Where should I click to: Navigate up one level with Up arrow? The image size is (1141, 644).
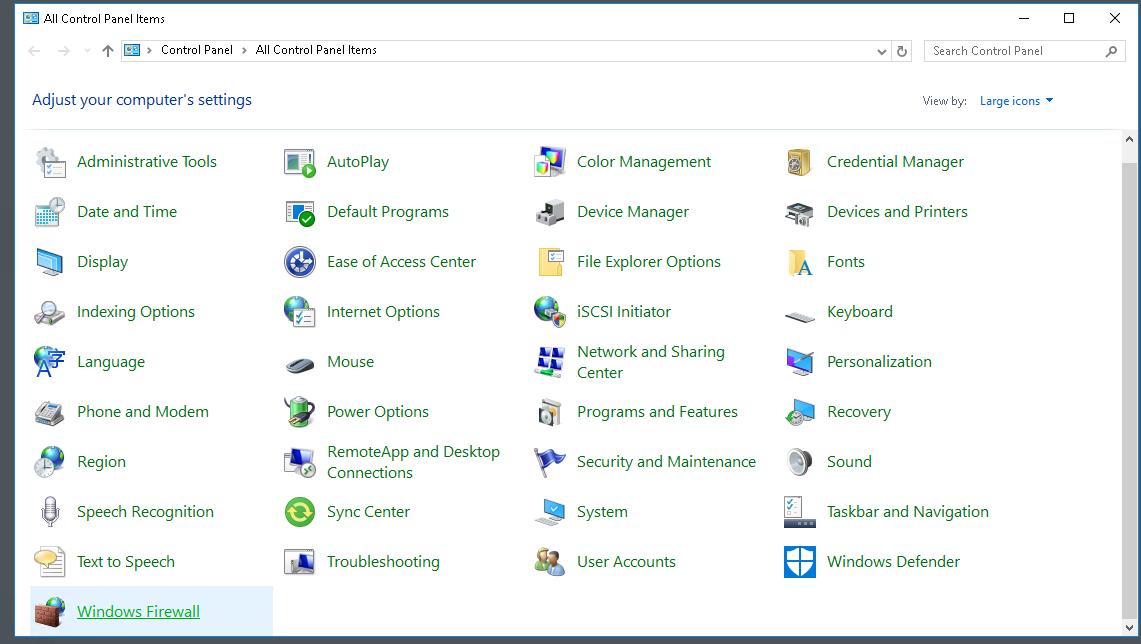tap(108, 51)
